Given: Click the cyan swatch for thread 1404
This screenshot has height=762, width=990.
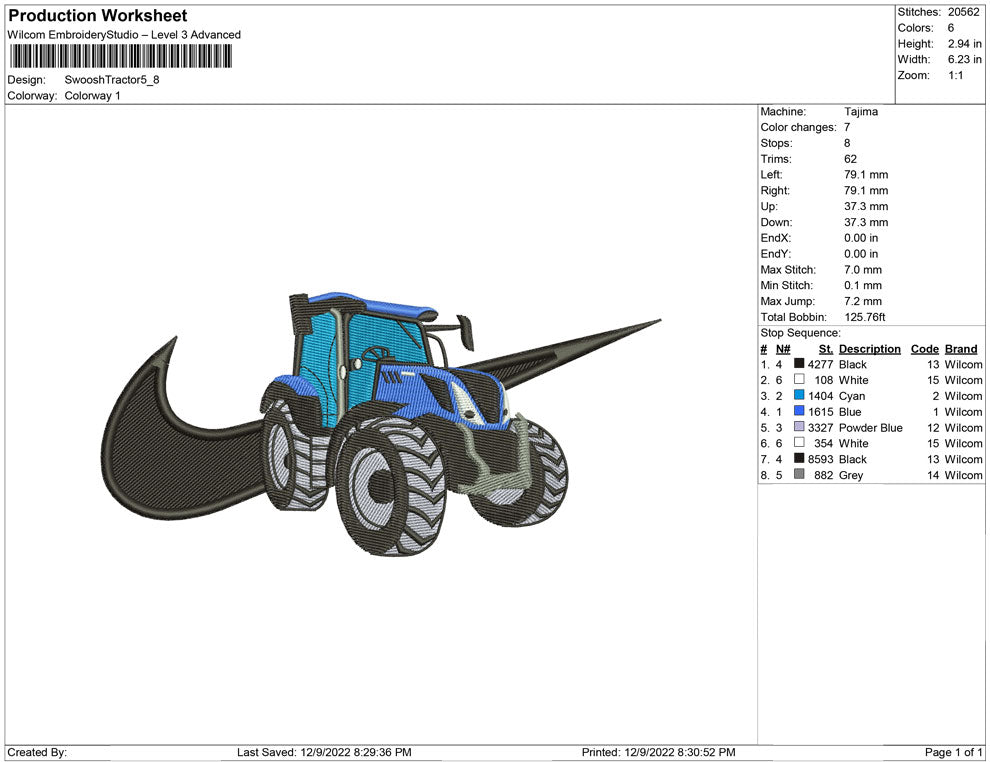Looking at the screenshot, I should click(x=799, y=395).
